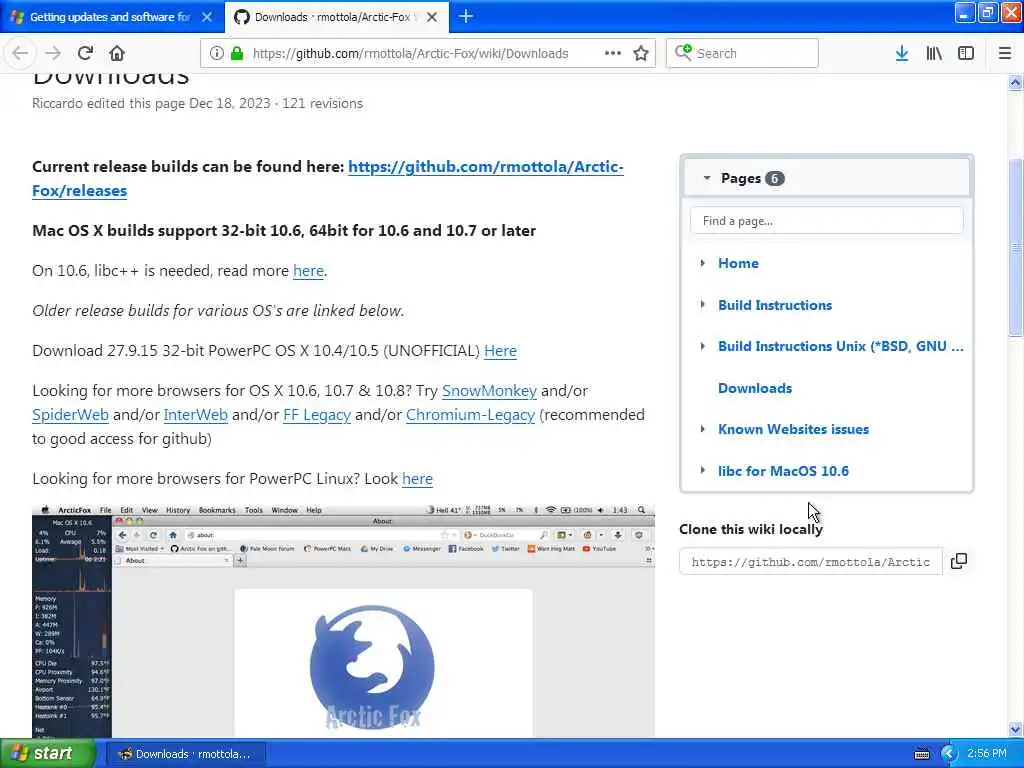This screenshot has height=768, width=1024.
Task: Close the Downloads rmottola tab
Action: (x=432, y=17)
